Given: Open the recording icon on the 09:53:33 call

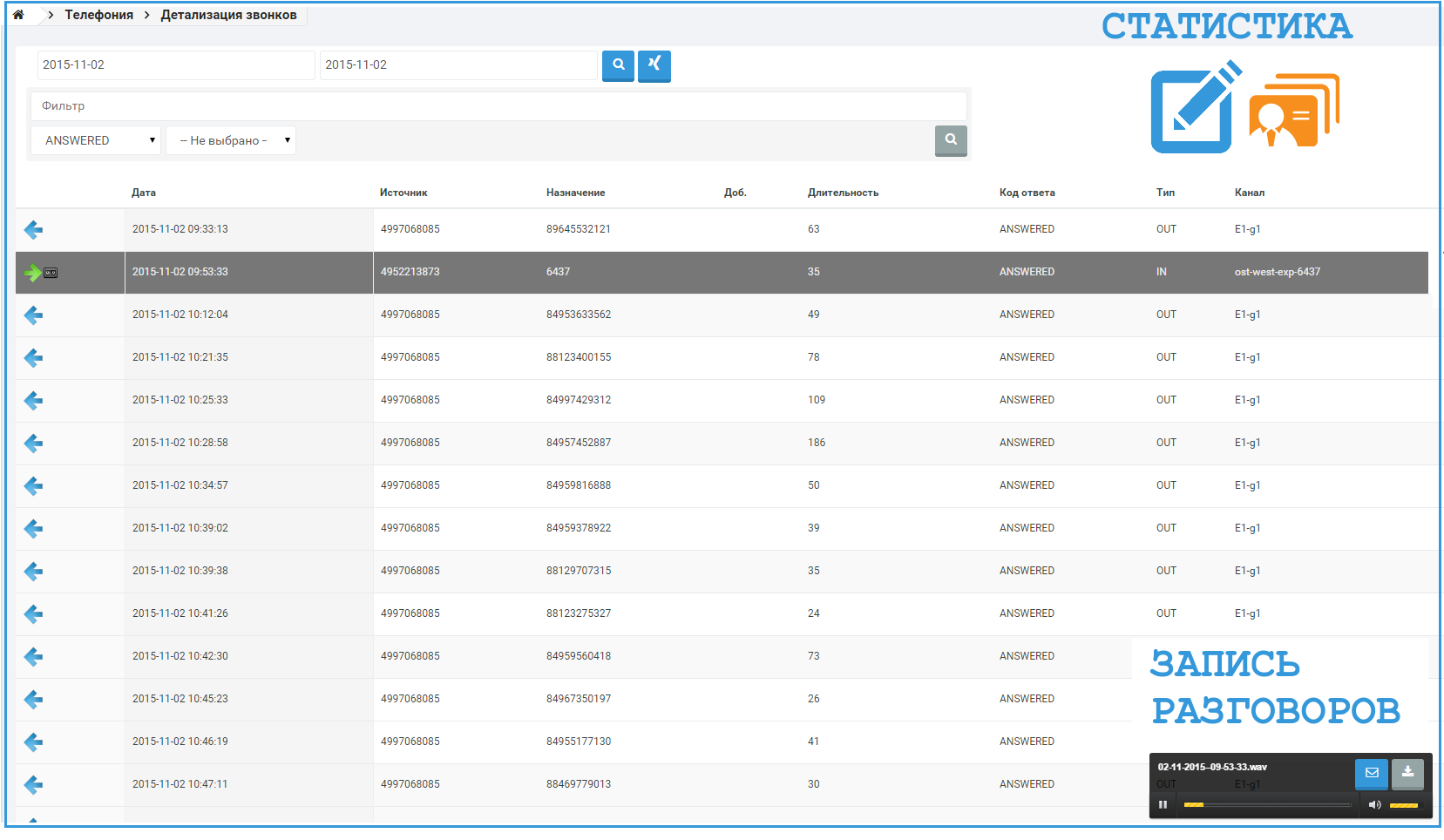Looking at the screenshot, I should (x=51, y=273).
